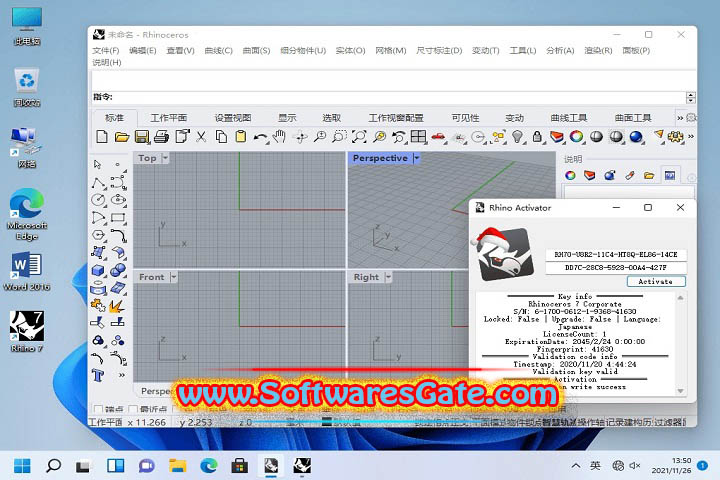Open the 曲线(C) menu
Screen dimensions: 720x480
click(x=218, y=51)
